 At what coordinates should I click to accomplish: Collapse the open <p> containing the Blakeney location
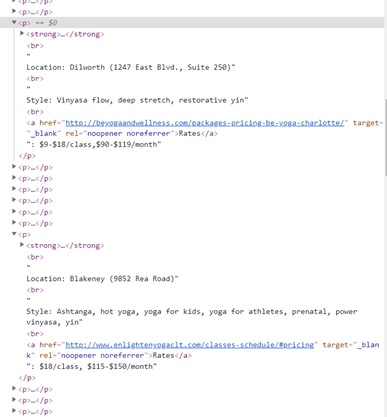tap(14, 234)
